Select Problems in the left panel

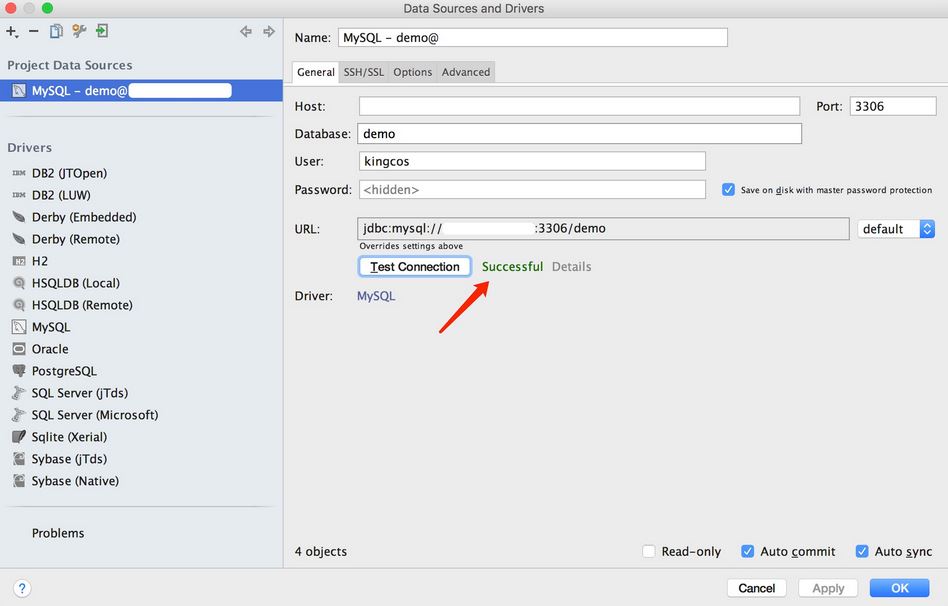(58, 533)
